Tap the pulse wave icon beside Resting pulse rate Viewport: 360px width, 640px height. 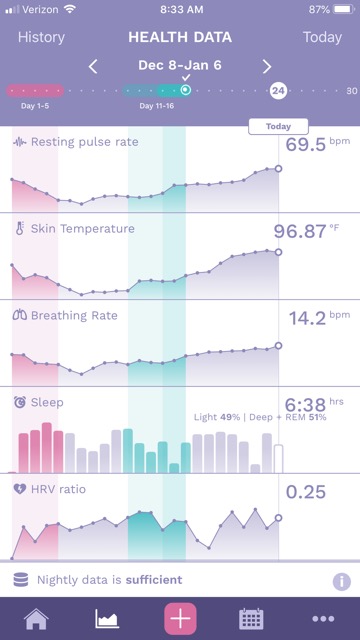20,142
